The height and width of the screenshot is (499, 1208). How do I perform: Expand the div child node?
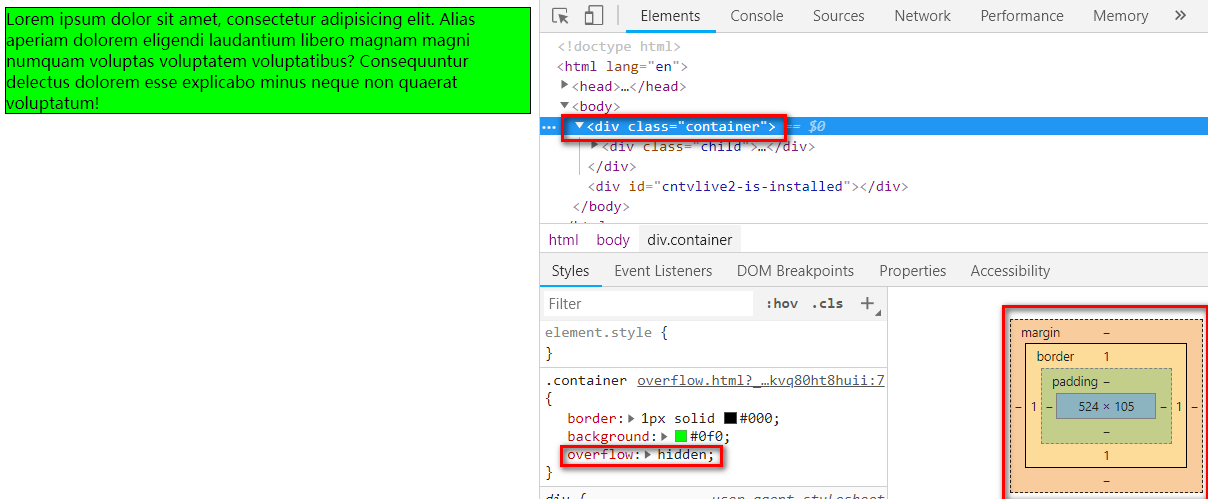[x=595, y=146]
